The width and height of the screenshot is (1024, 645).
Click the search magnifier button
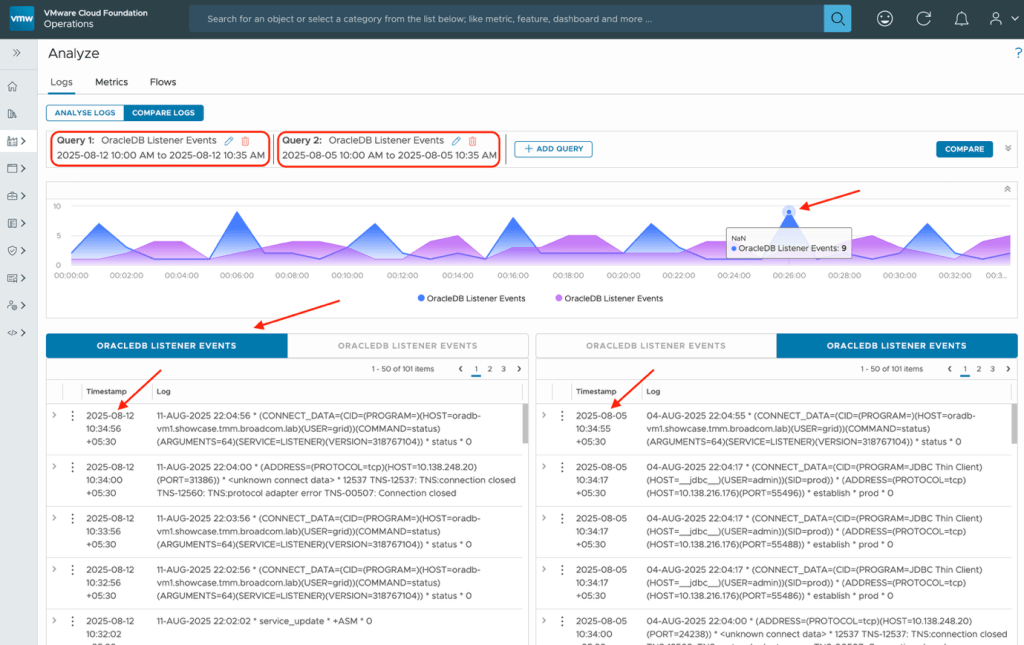coord(837,19)
